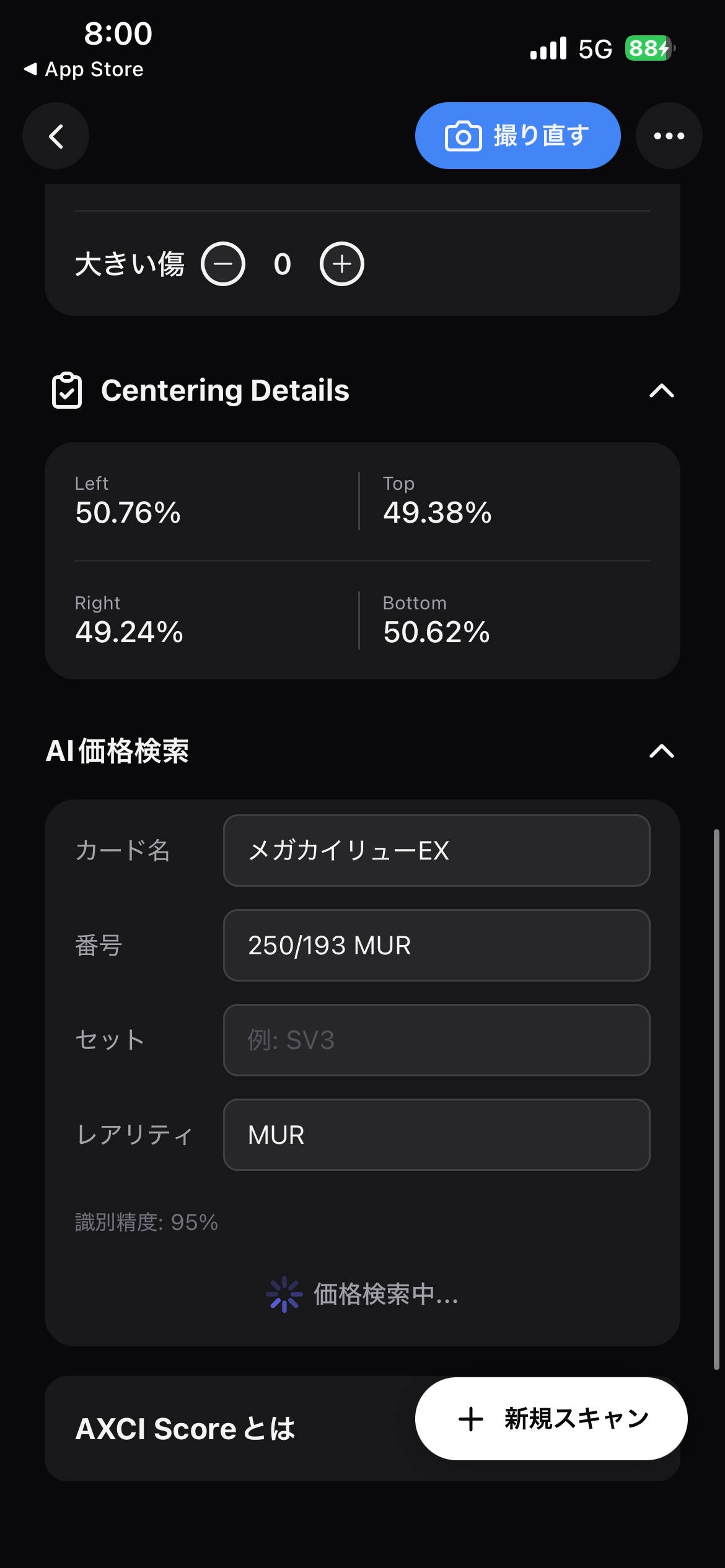Collapse the AI価格検索 section chevron
725x1568 pixels.
[662, 751]
